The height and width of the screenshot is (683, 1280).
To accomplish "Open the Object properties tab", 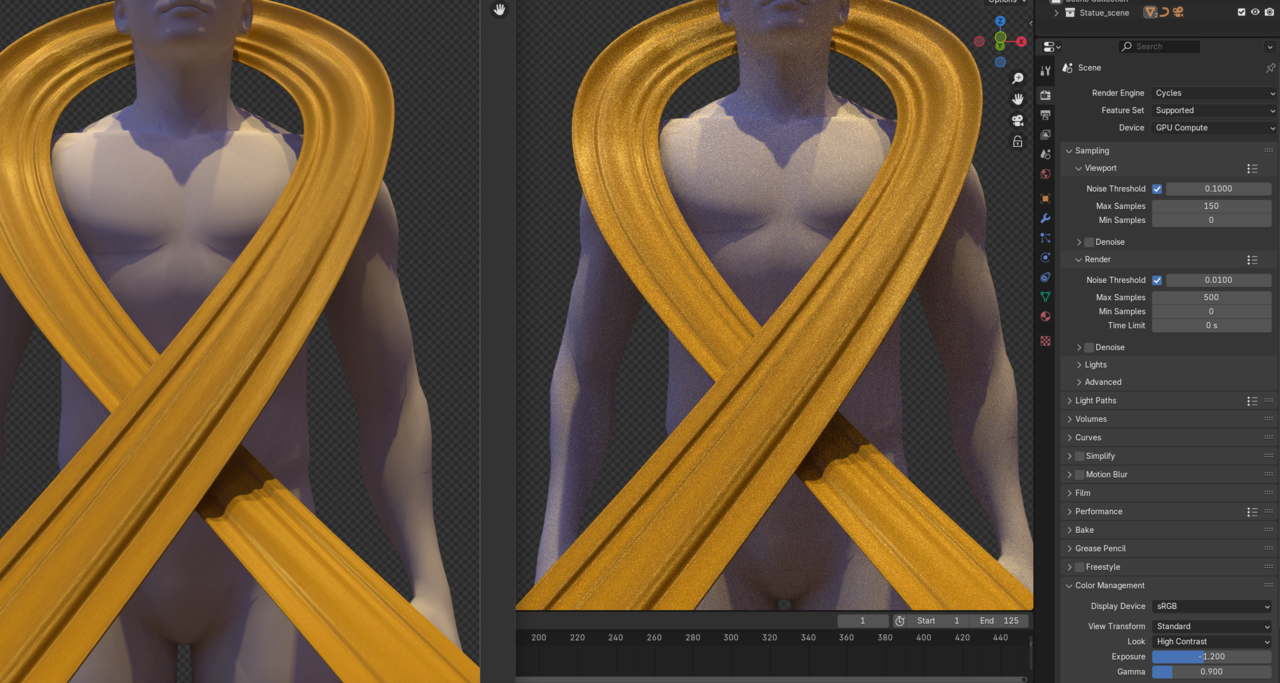I will (x=1045, y=198).
